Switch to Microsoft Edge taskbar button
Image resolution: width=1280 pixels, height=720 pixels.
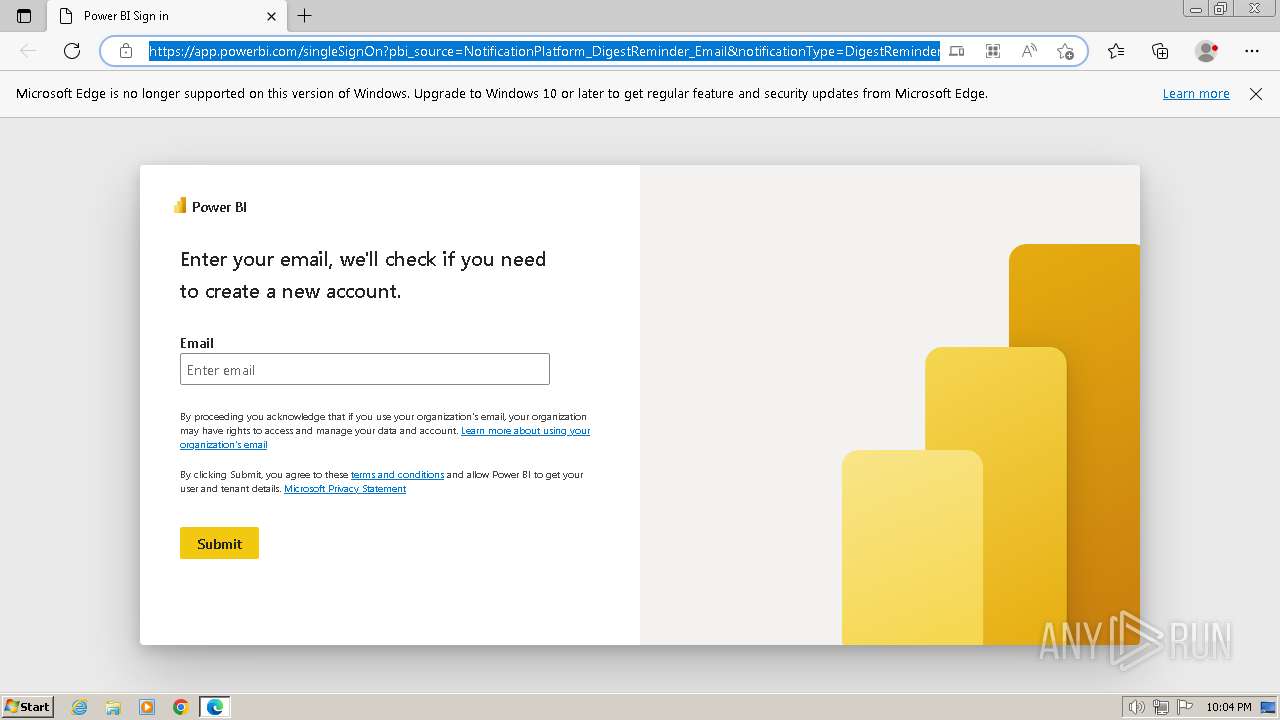(215, 707)
